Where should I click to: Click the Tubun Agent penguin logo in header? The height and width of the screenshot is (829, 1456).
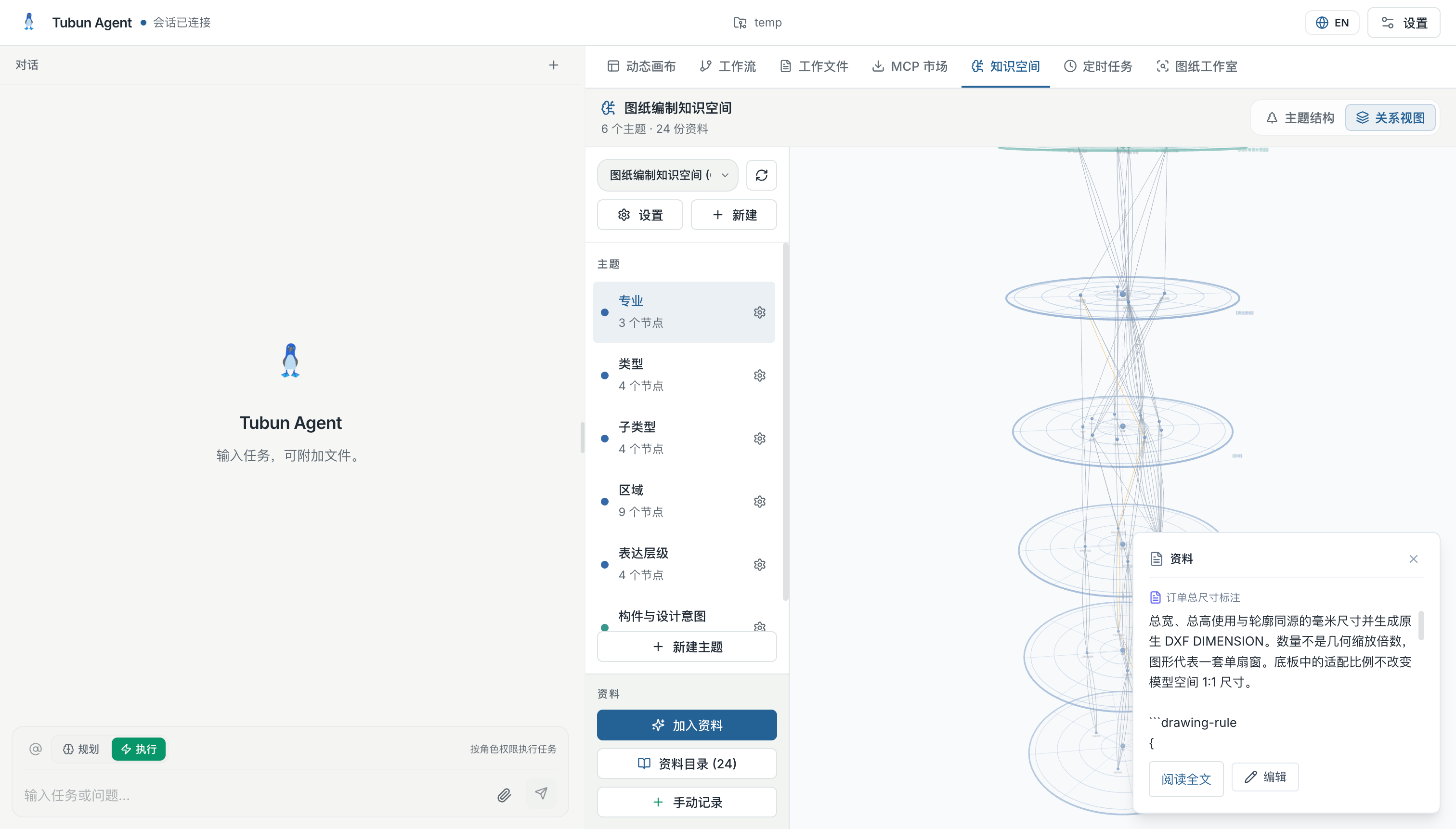click(29, 22)
